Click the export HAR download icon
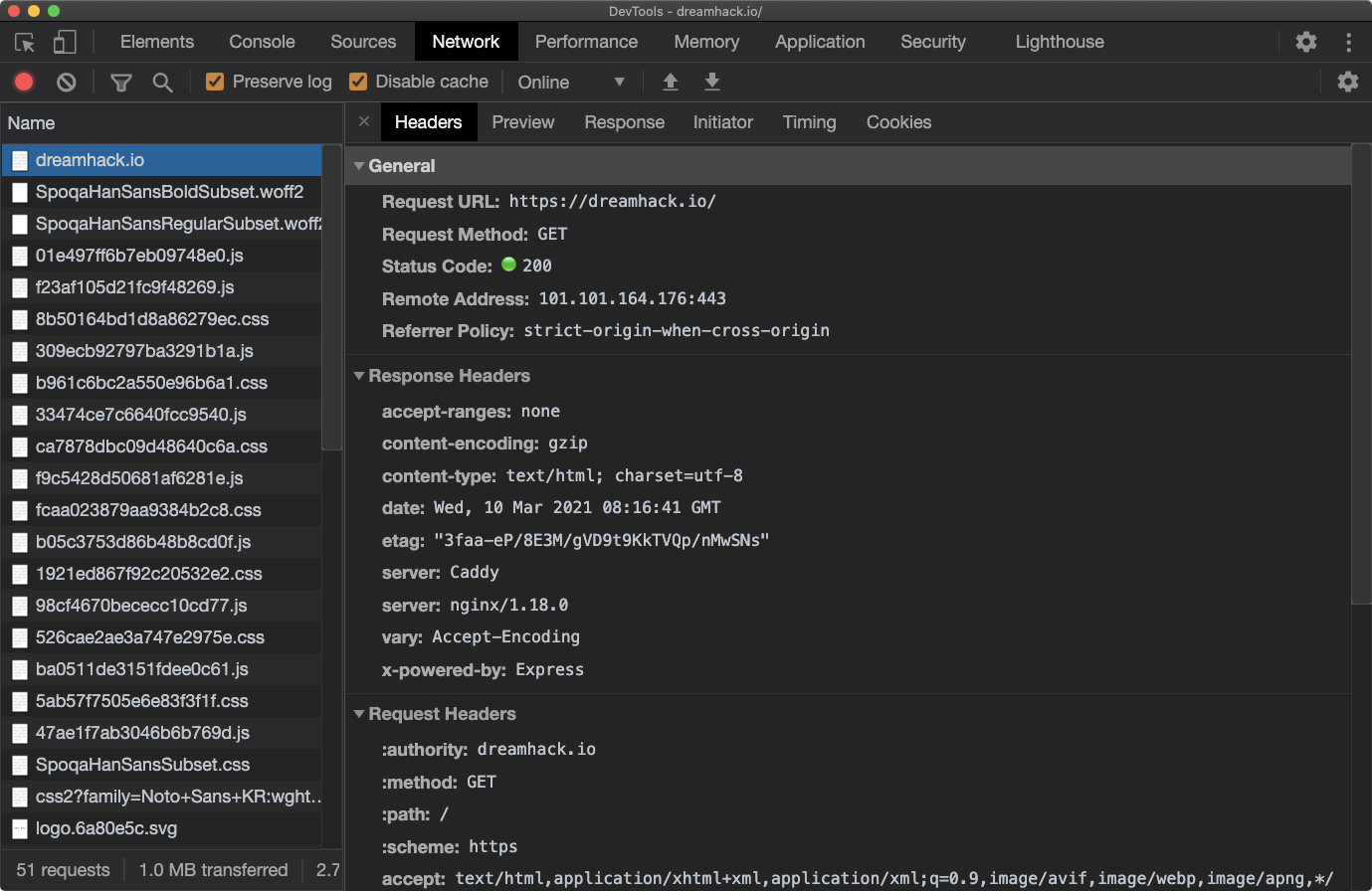The width and height of the screenshot is (1372, 891). [x=712, y=83]
